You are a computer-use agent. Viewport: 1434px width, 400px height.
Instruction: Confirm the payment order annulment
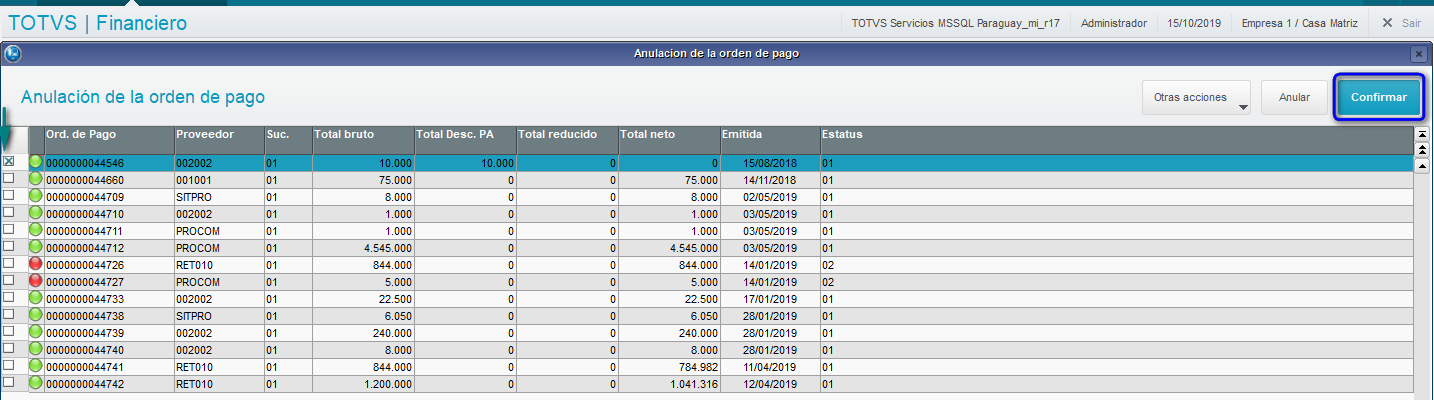click(x=1379, y=98)
